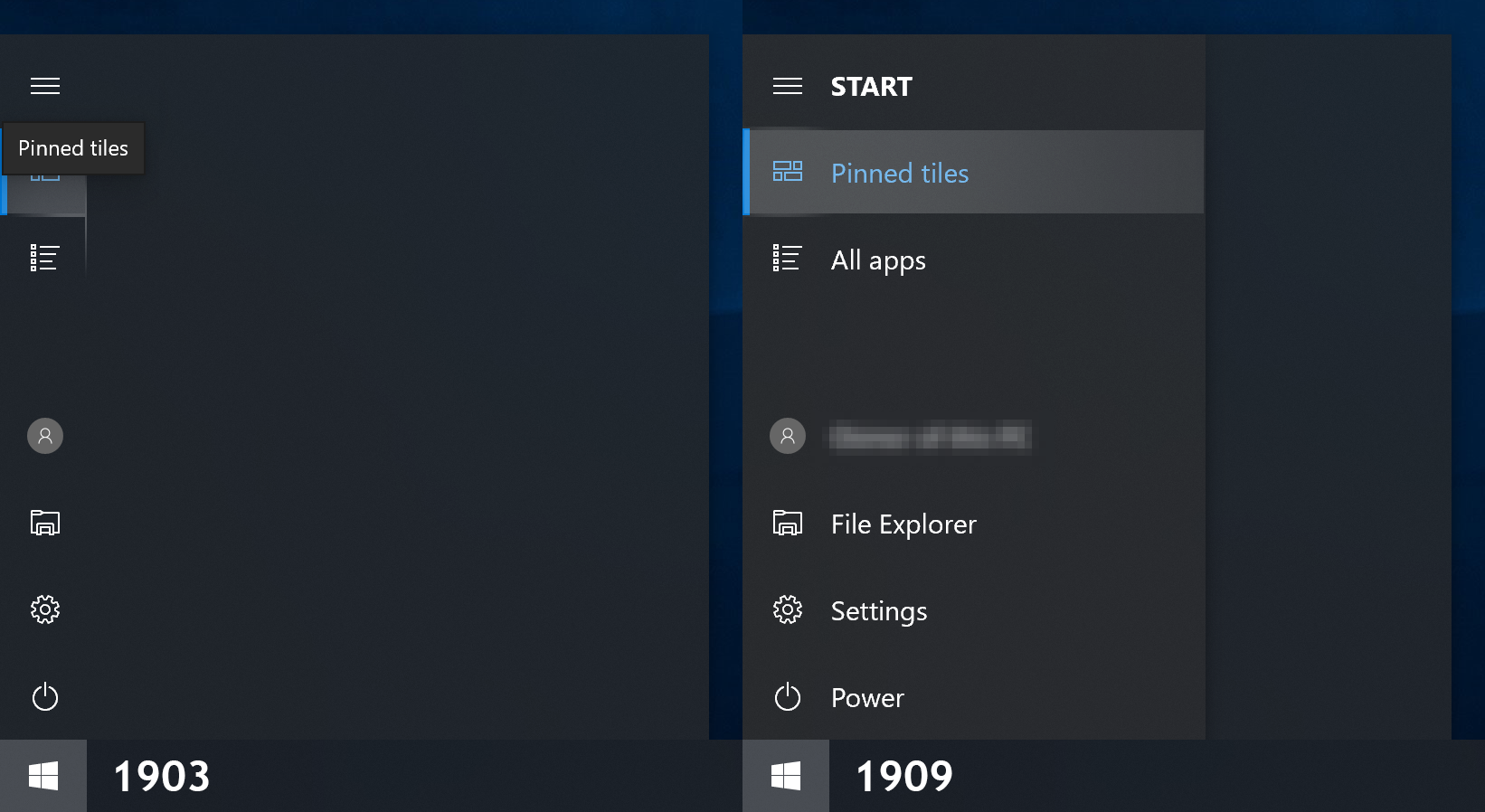Screen dimensions: 1485x812
Task: Click the Windows Start button on the 1903 taskbar
Action: pos(43,776)
